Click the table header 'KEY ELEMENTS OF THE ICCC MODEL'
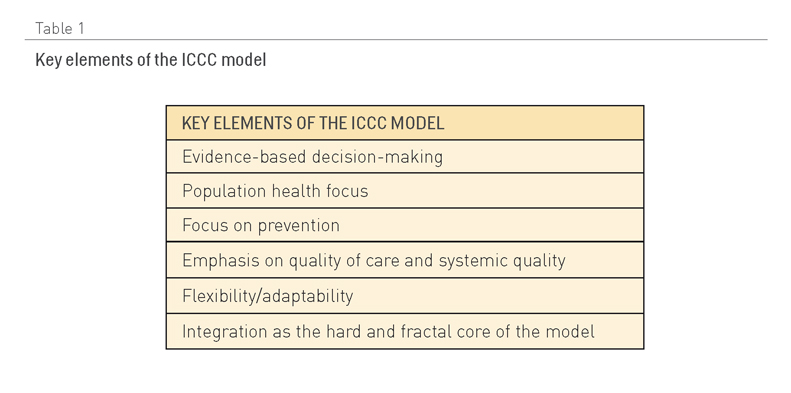Viewport: 791px width, 393px height. [x=405, y=123]
